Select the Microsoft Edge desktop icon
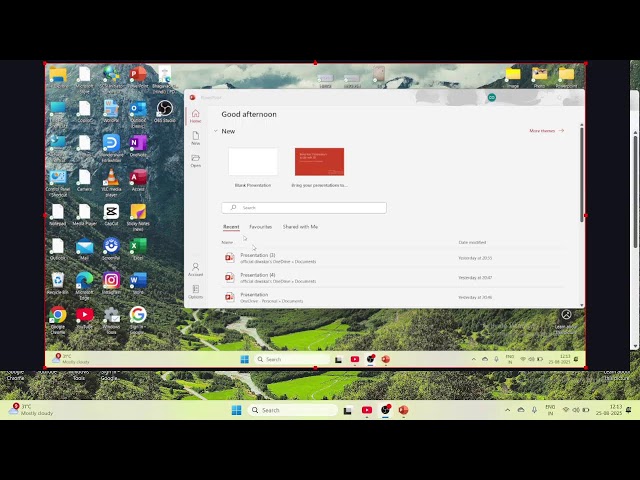This screenshot has width=640, height=480. tap(84, 285)
